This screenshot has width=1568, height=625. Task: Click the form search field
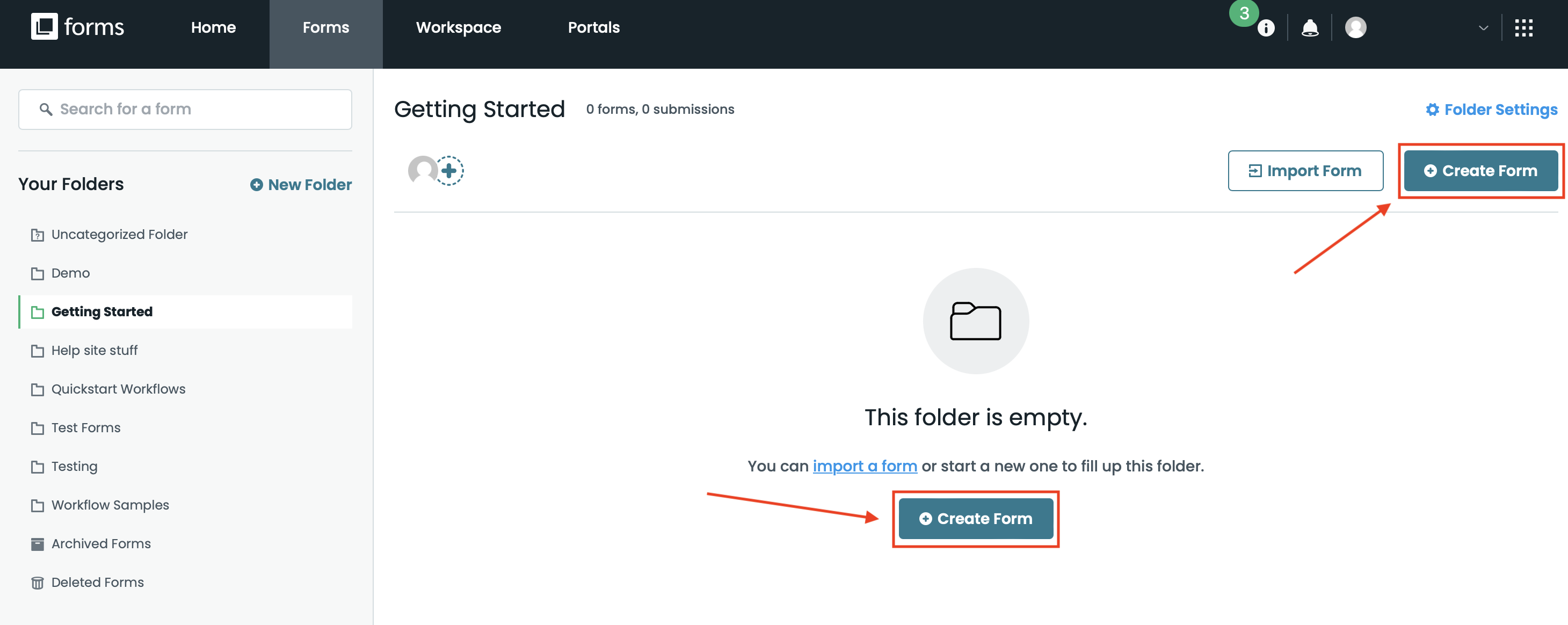point(185,109)
